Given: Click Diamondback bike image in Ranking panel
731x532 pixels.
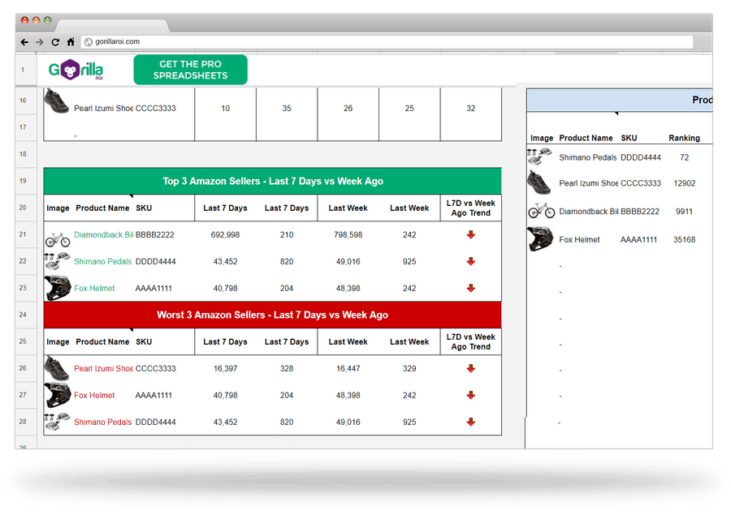Looking at the screenshot, I should [541, 211].
